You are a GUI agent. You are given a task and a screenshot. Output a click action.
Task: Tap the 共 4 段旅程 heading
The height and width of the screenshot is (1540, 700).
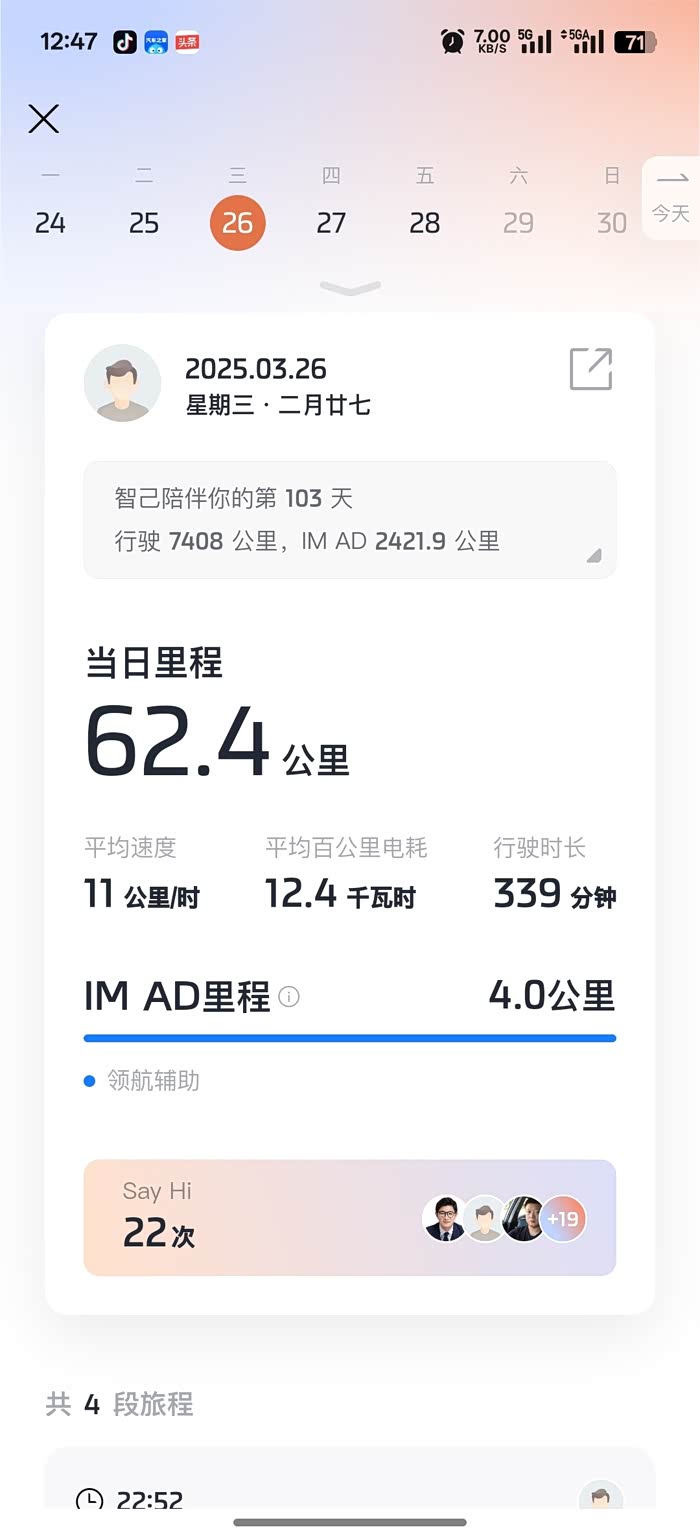pyautogui.click(x=120, y=1404)
